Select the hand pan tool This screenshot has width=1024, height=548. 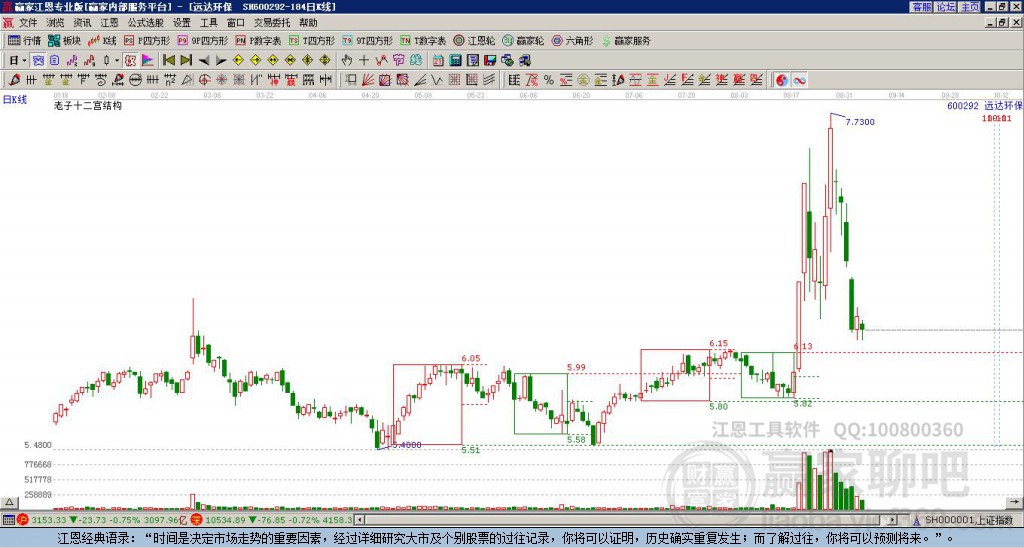347,61
